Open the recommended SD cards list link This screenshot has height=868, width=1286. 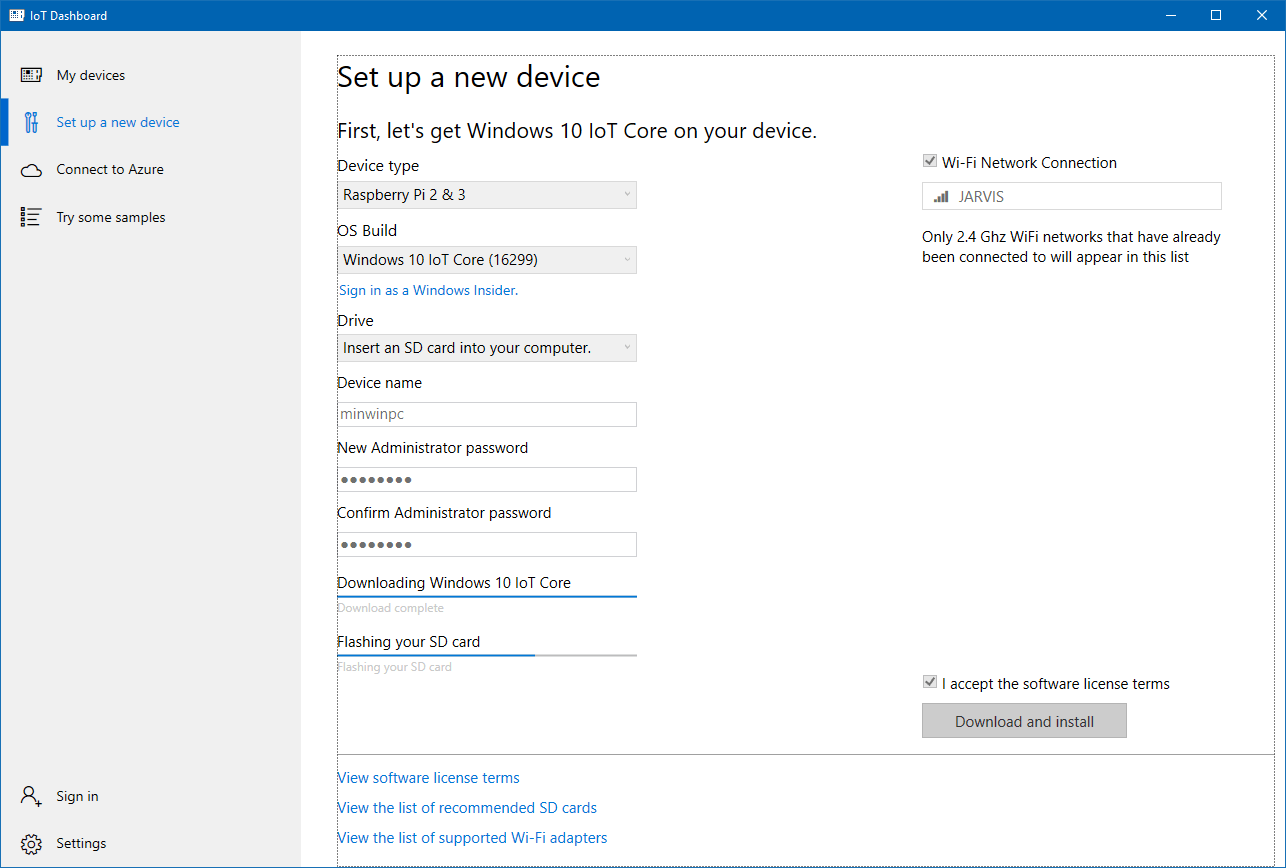[x=467, y=807]
